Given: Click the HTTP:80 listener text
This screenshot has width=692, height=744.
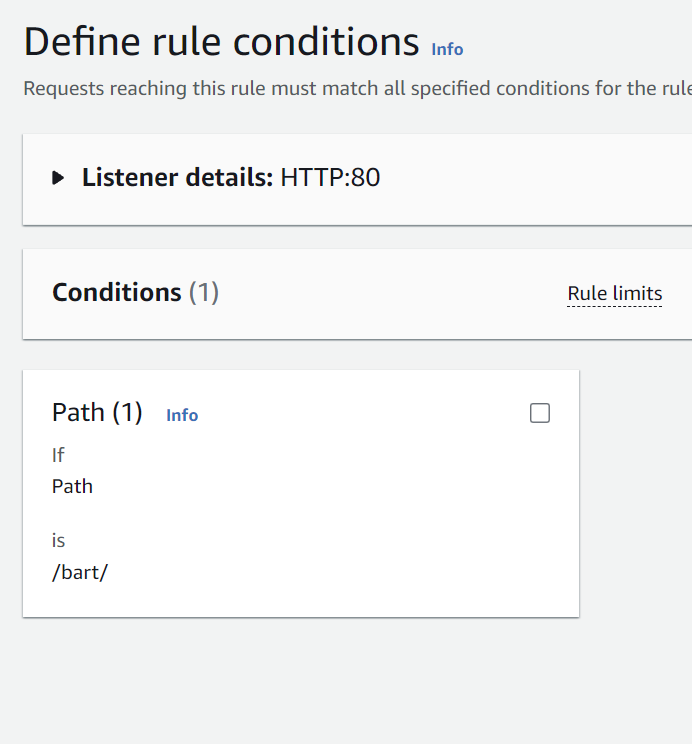Looking at the screenshot, I should click(330, 178).
